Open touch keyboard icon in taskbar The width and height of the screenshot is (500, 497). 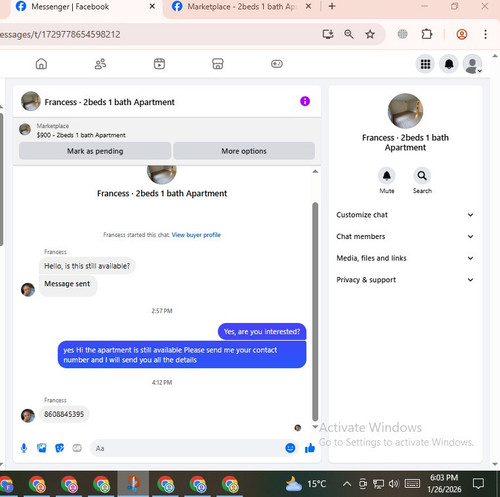412,483
